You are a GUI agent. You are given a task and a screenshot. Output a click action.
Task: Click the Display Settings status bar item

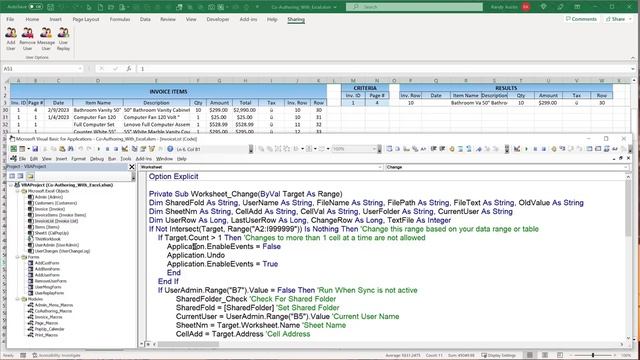tap(498, 355)
